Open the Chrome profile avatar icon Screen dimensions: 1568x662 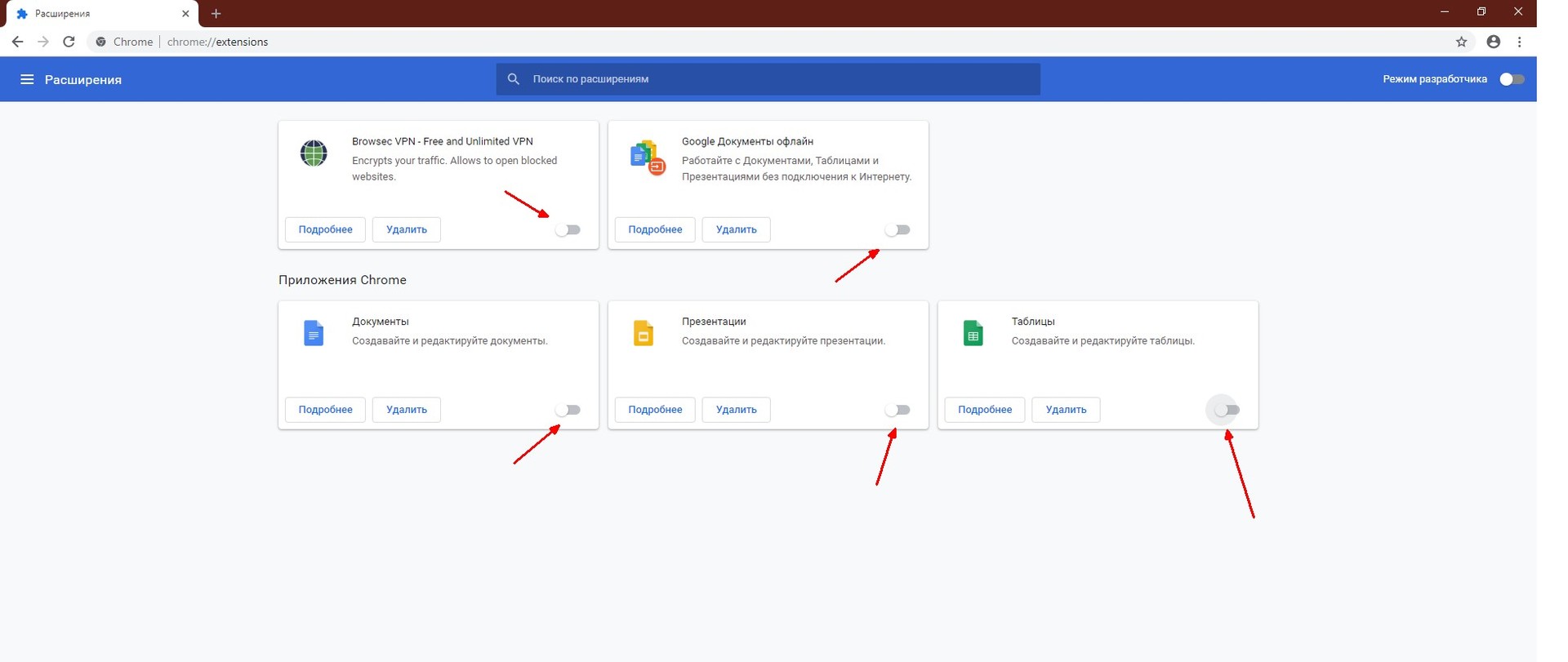click(1494, 42)
